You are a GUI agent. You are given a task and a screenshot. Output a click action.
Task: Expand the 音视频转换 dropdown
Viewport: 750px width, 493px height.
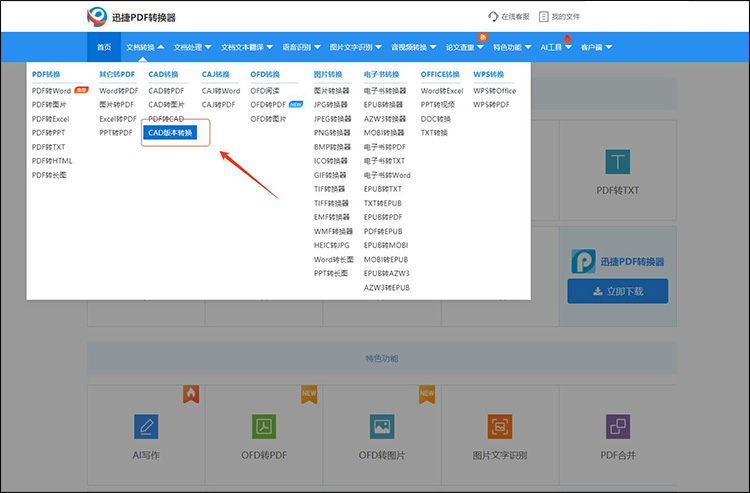coord(414,47)
